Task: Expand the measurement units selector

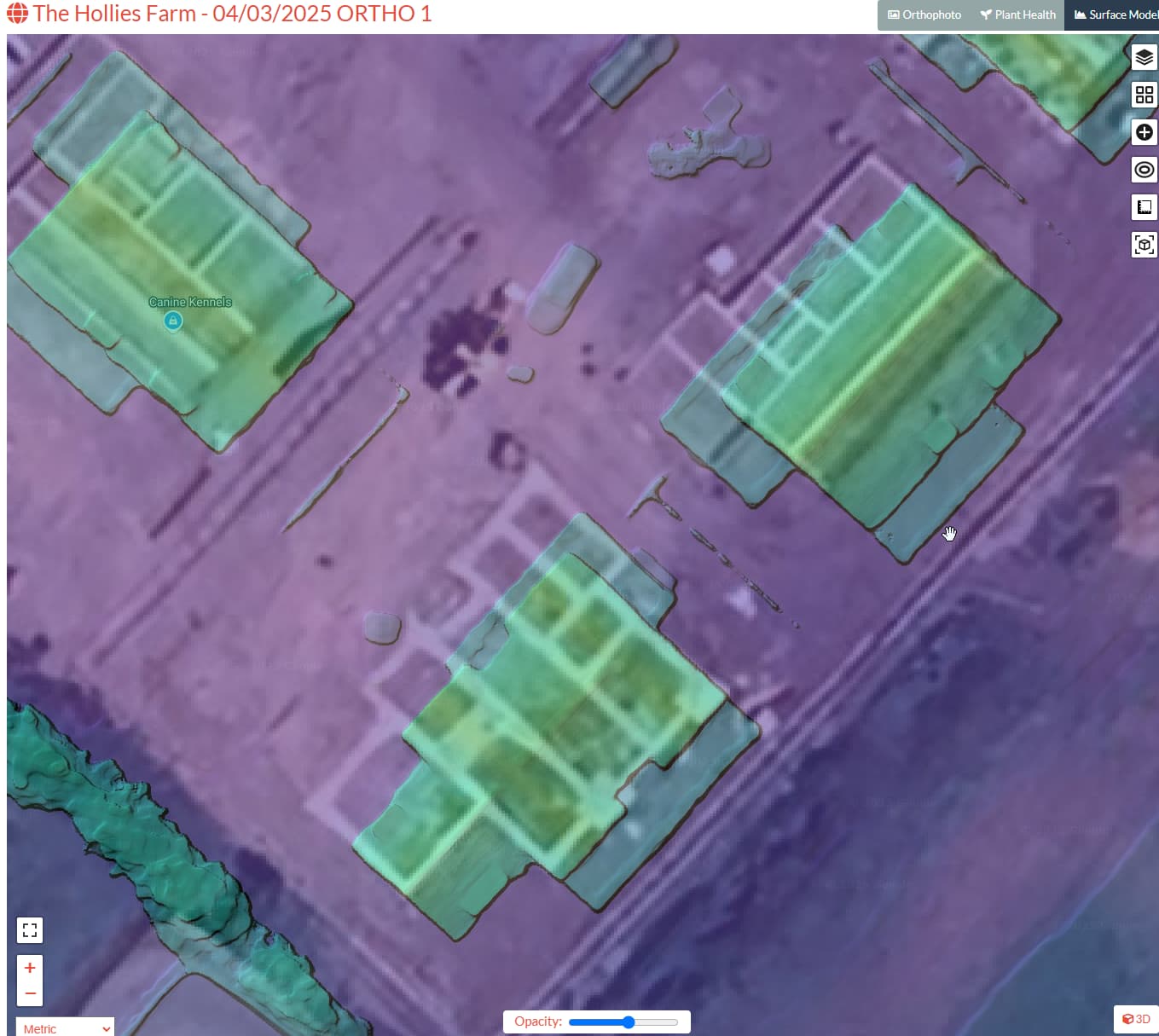Action: point(65,1027)
